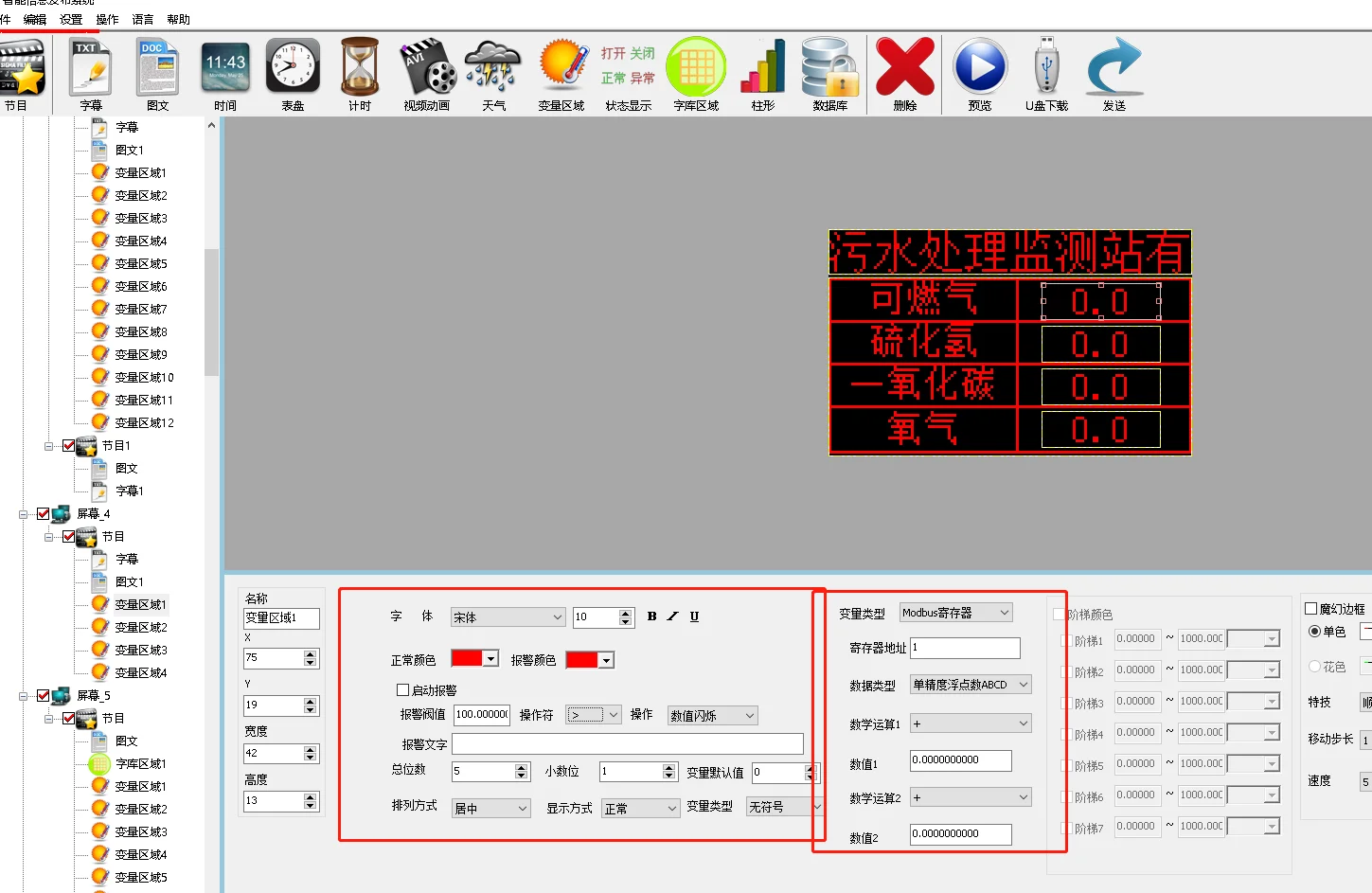
Task: Enable the 魔幻边框 magic border checkbox
Action: [x=1311, y=608]
